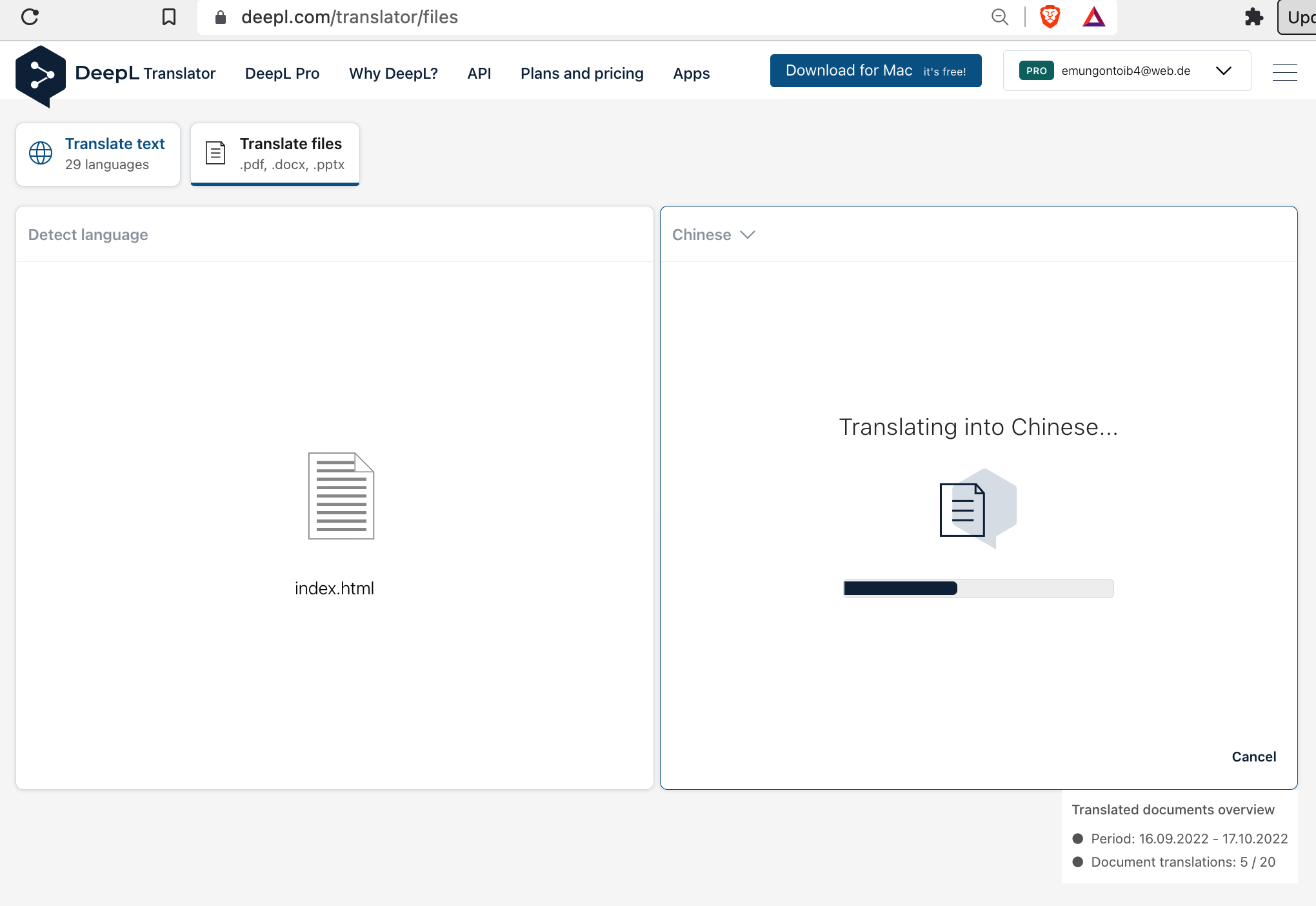Viewport: 1316px width, 906px height.
Task: Select the Translate files tab
Action: [x=275, y=154]
